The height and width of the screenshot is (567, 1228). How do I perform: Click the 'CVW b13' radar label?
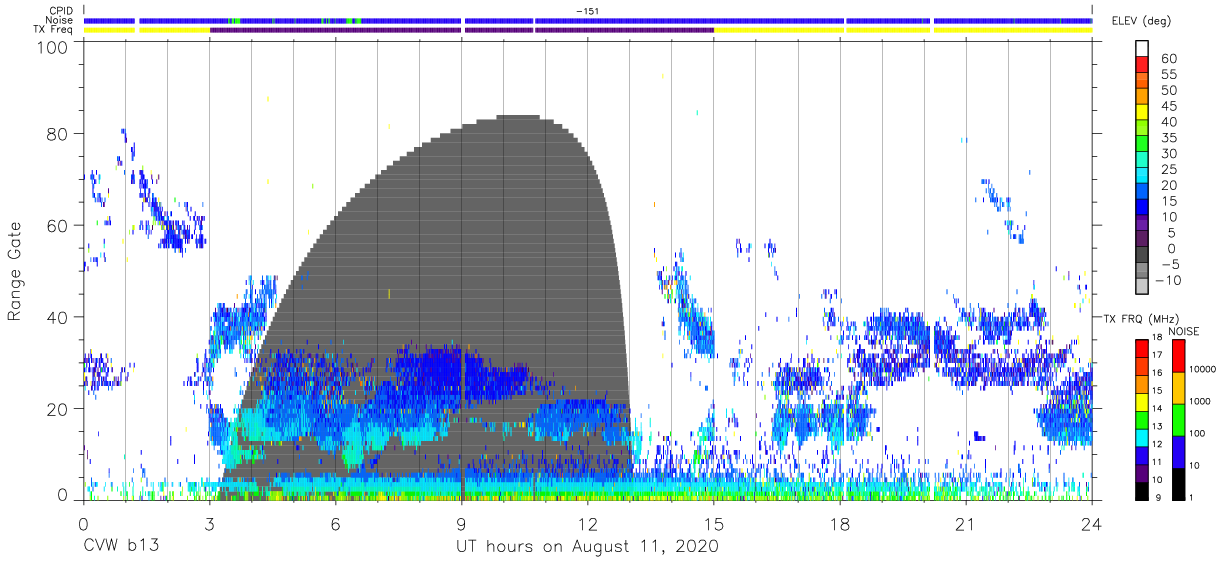click(x=120, y=547)
